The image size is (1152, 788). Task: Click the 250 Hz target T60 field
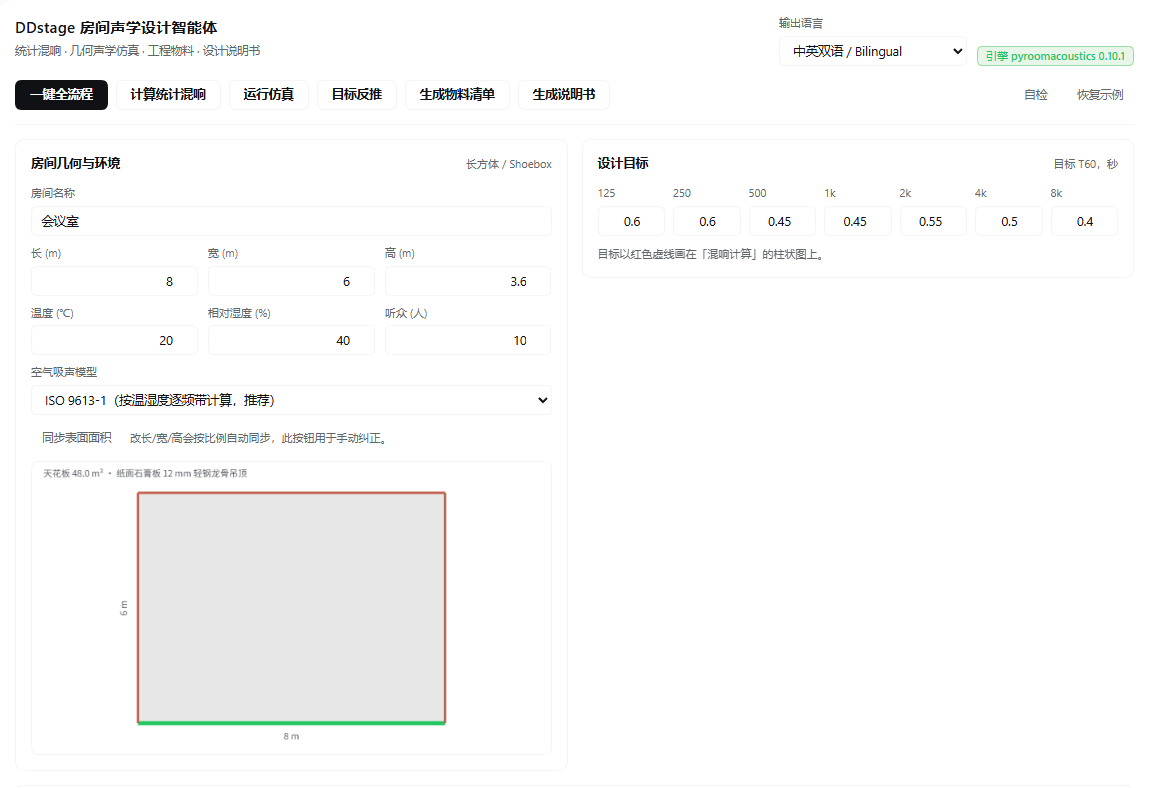pos(707,221)
